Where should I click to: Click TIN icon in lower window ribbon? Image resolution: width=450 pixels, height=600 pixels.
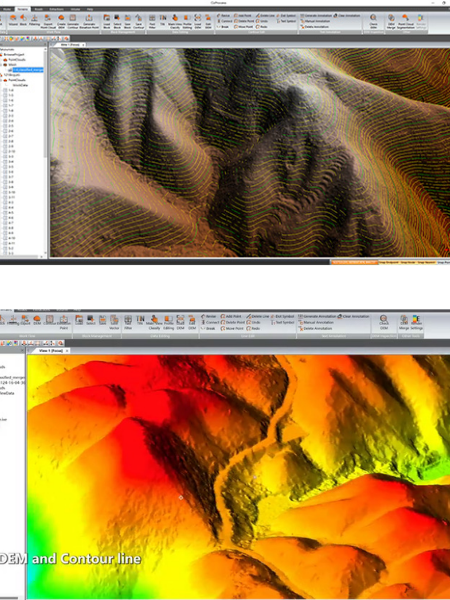tap(140, 321)
